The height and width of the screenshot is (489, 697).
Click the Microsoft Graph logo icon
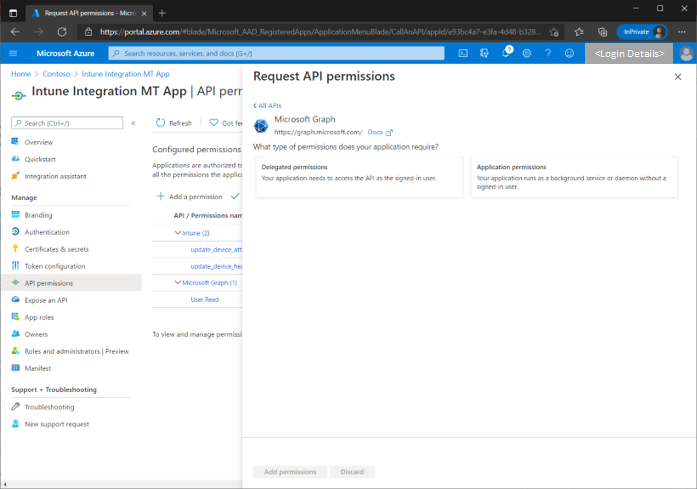pyautogui.click(x=261, y=126)
